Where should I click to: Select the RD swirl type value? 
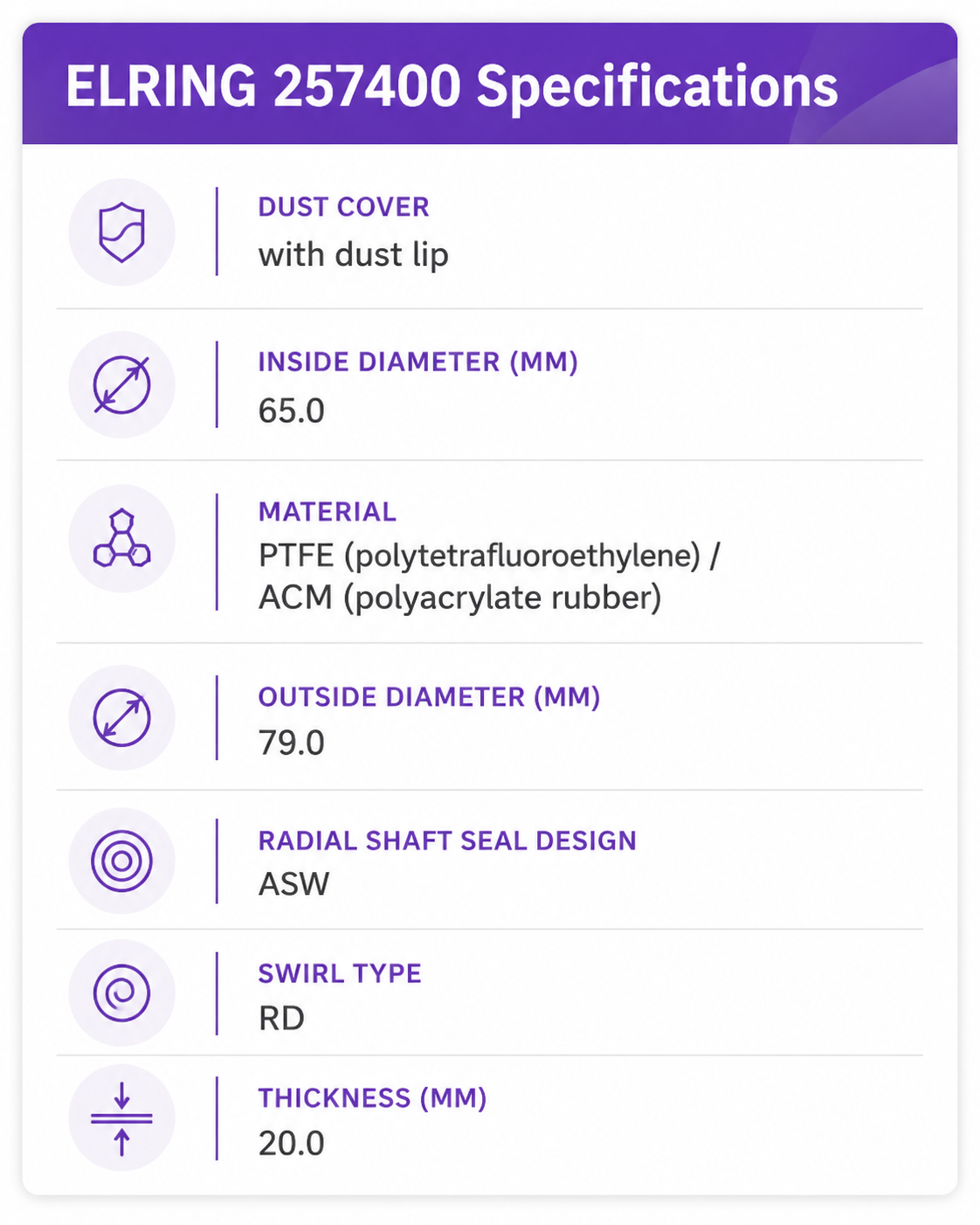click(281, 1018)
